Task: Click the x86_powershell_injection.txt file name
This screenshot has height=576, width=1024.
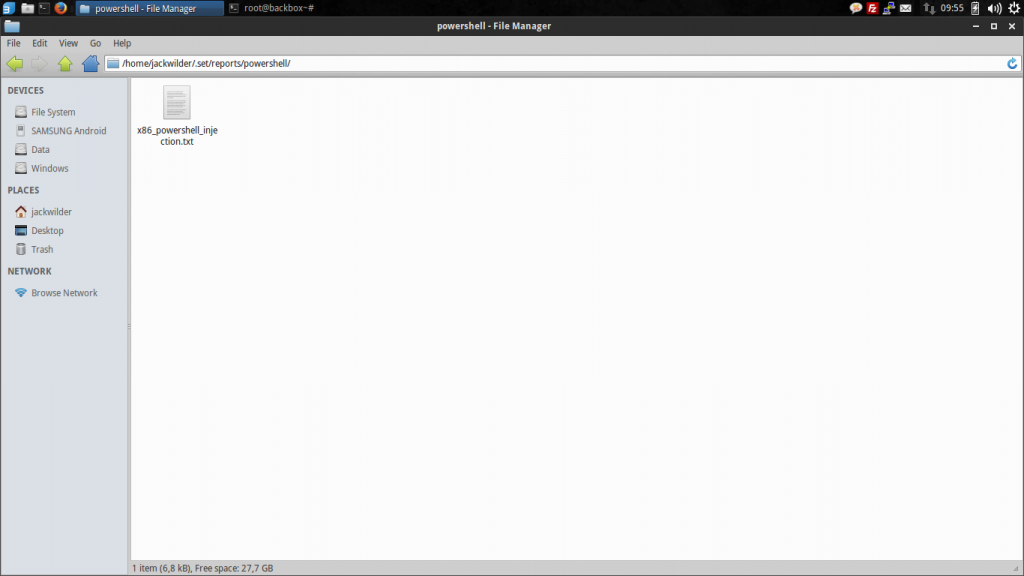Action: tap(177, 136)
